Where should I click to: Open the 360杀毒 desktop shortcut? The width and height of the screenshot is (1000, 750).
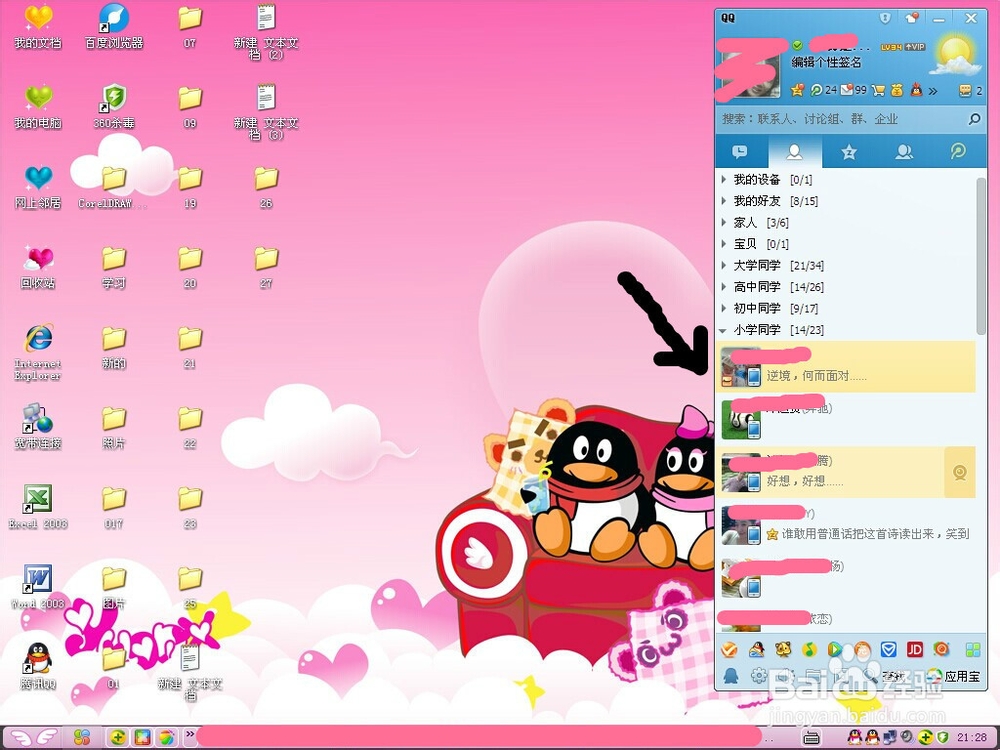[x=114, y=107]
